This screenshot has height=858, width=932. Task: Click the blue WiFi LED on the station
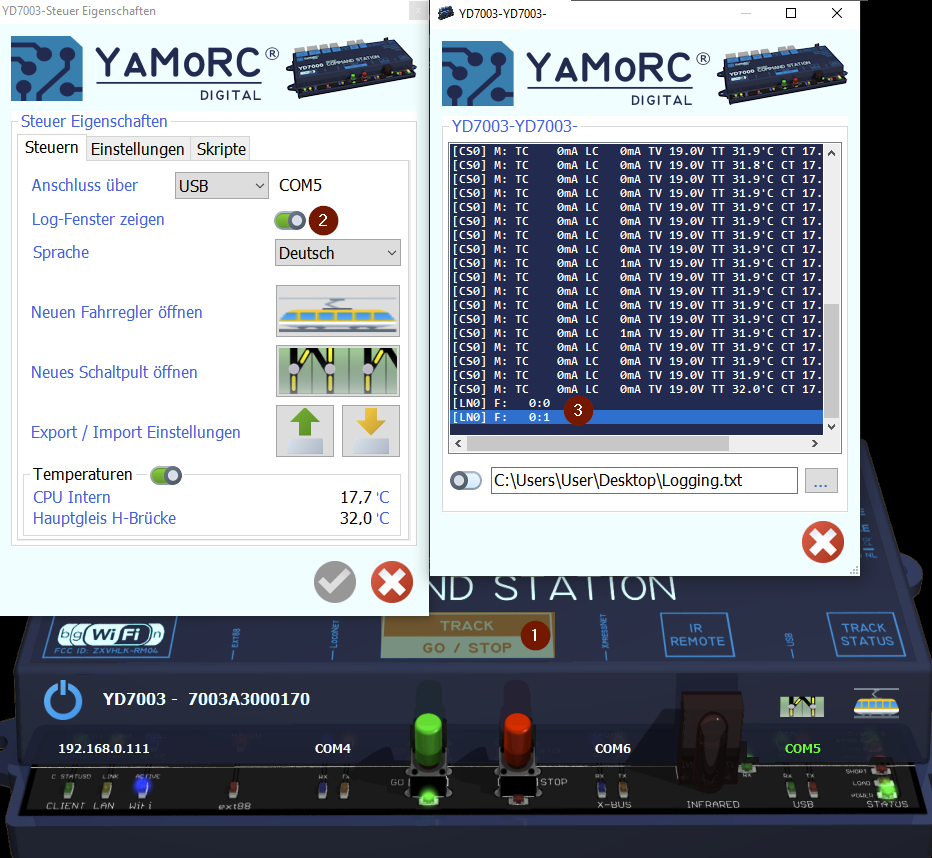(141, 787)
